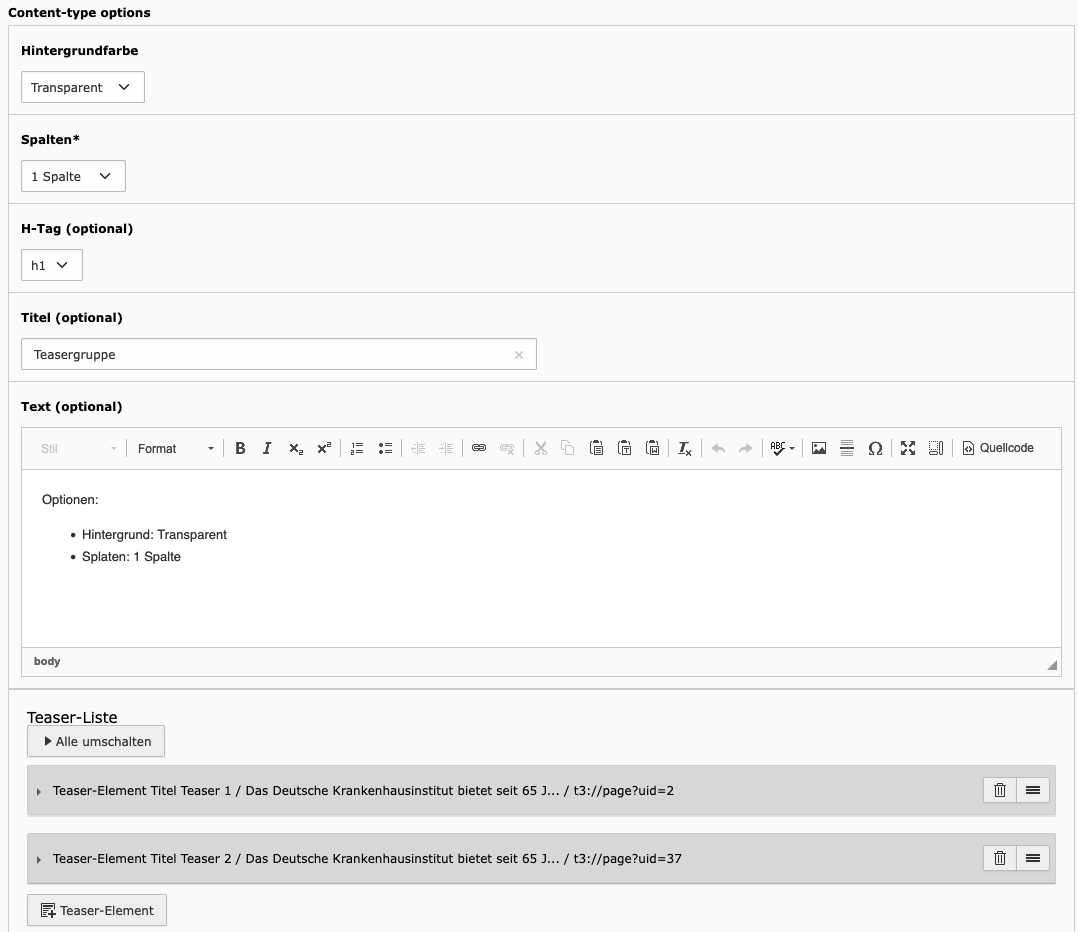Toggle subscript formatting
Viewport: 1078px width, 932px height.
[296, 449]
